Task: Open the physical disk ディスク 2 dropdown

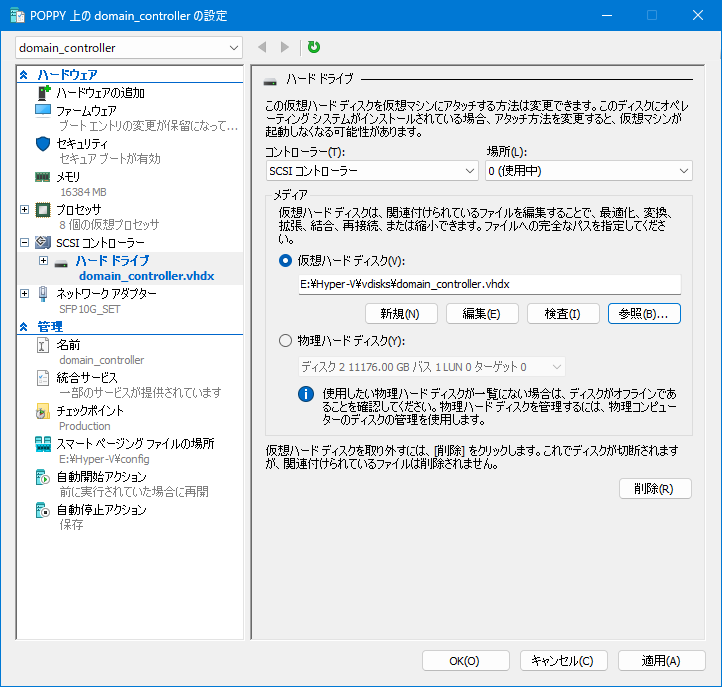Action: tap(431, 367)
